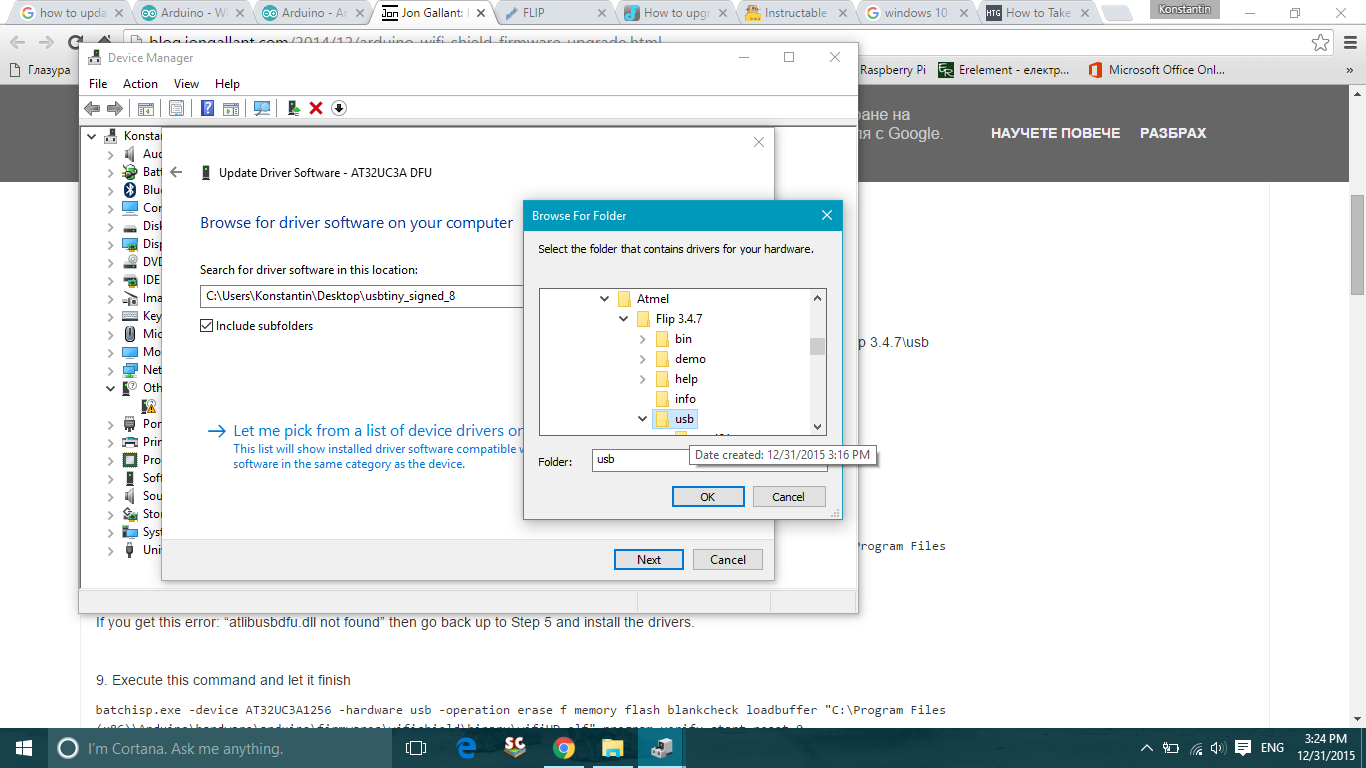
Task: Click inside the Folder name field showing usb
Action: click(640, 460)
